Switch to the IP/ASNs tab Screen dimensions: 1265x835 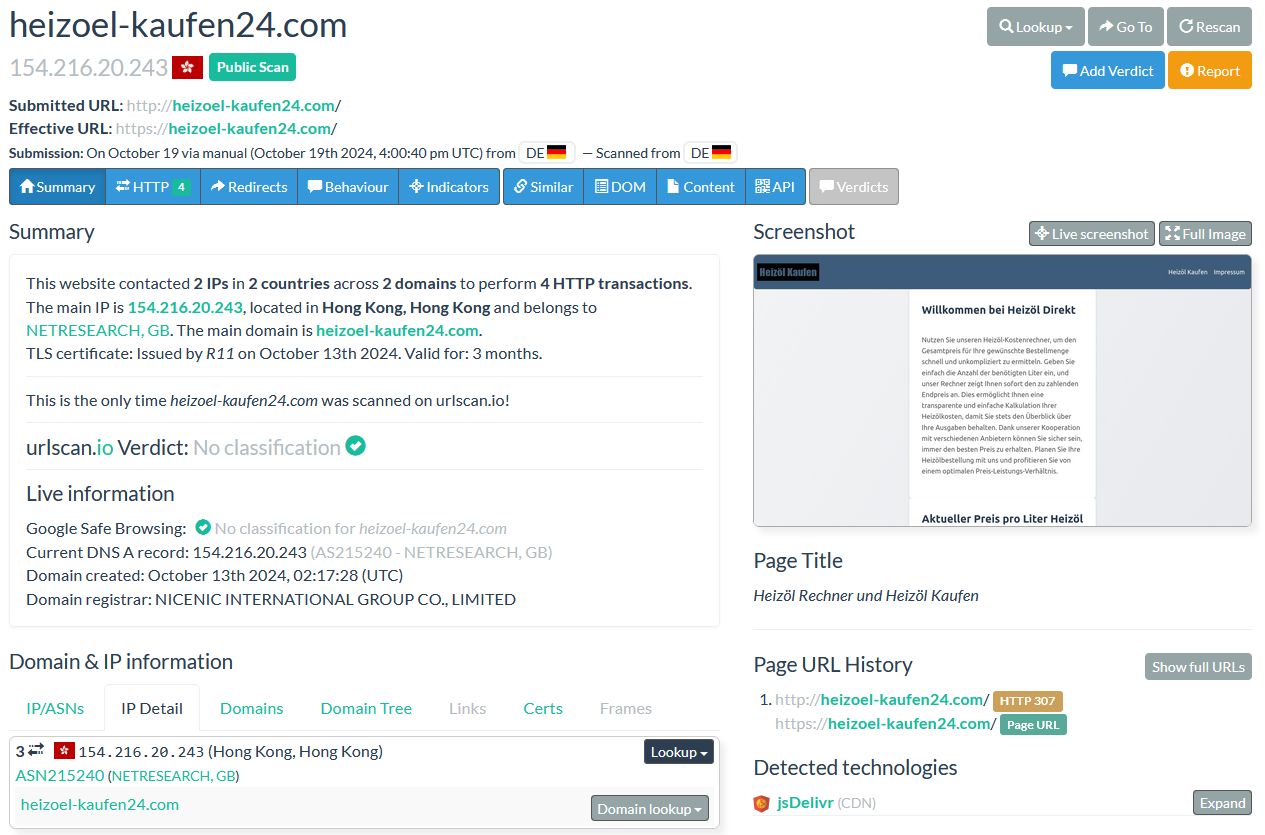(55, 708)
